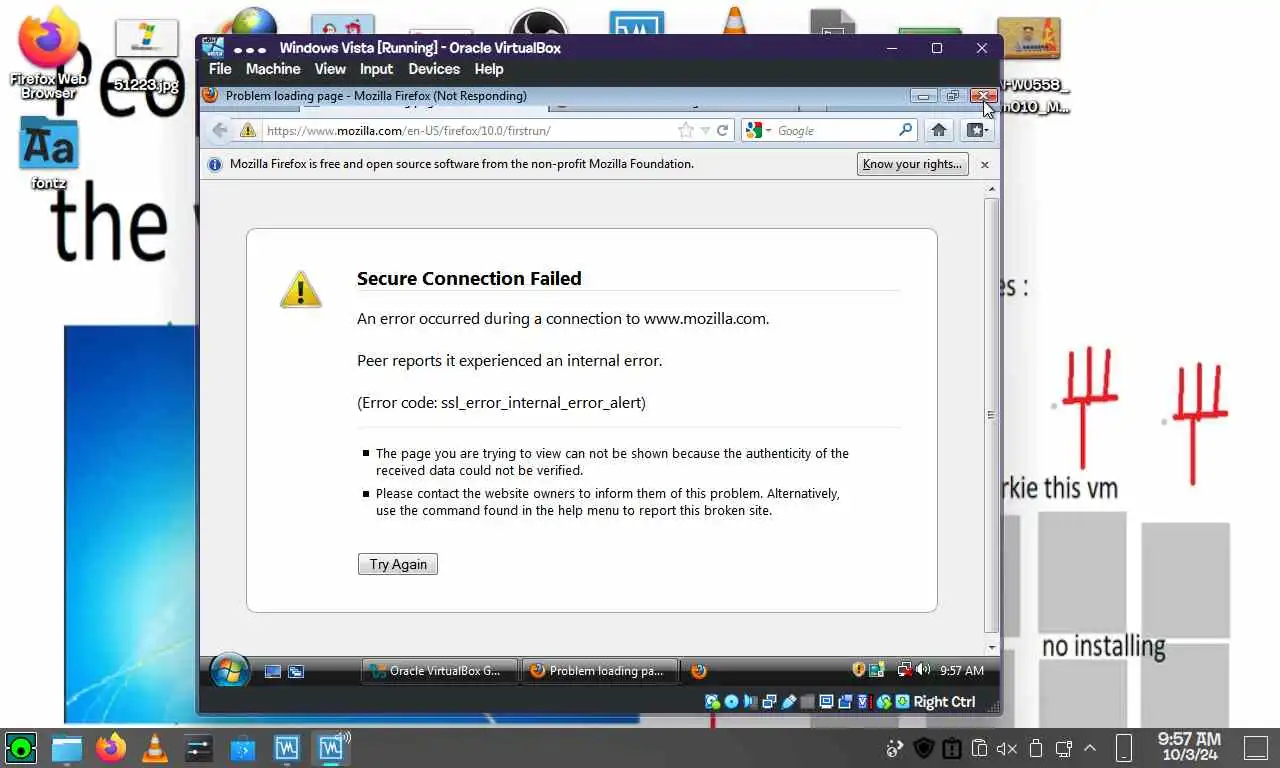Click the Know your rights button
1280x768 pixels.
click(x=912, y=164)
